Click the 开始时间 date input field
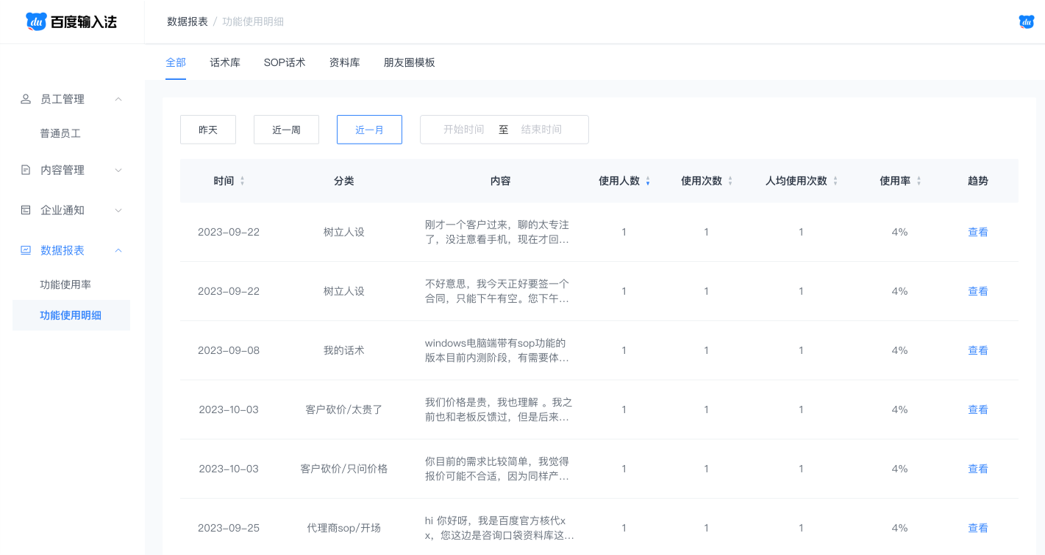The image size is (1045, 555). pos(463,129)
